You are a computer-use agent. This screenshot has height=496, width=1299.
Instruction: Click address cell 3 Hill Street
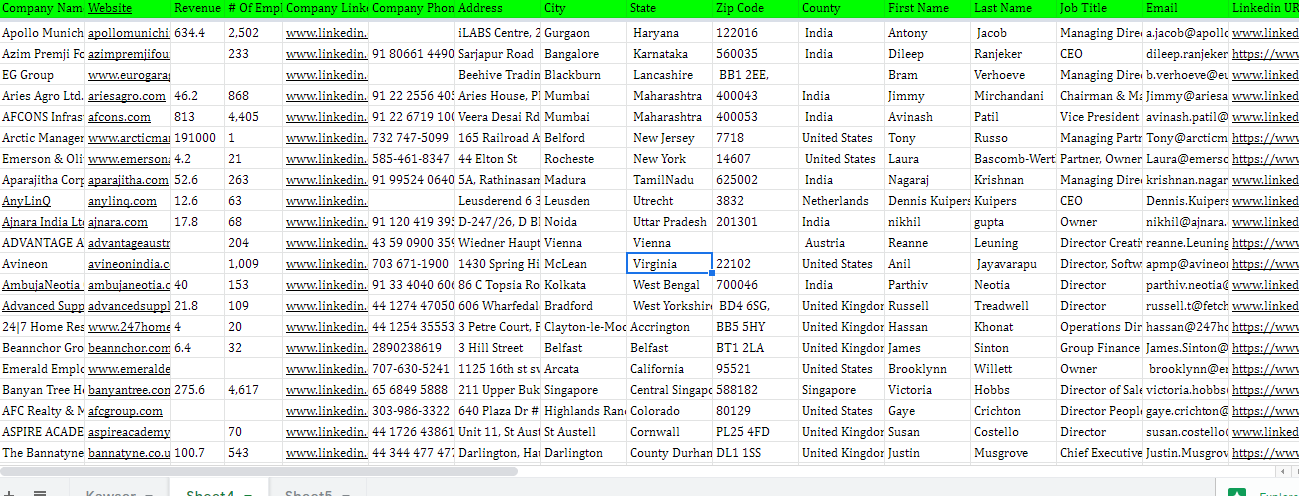(x=497, y=348)
